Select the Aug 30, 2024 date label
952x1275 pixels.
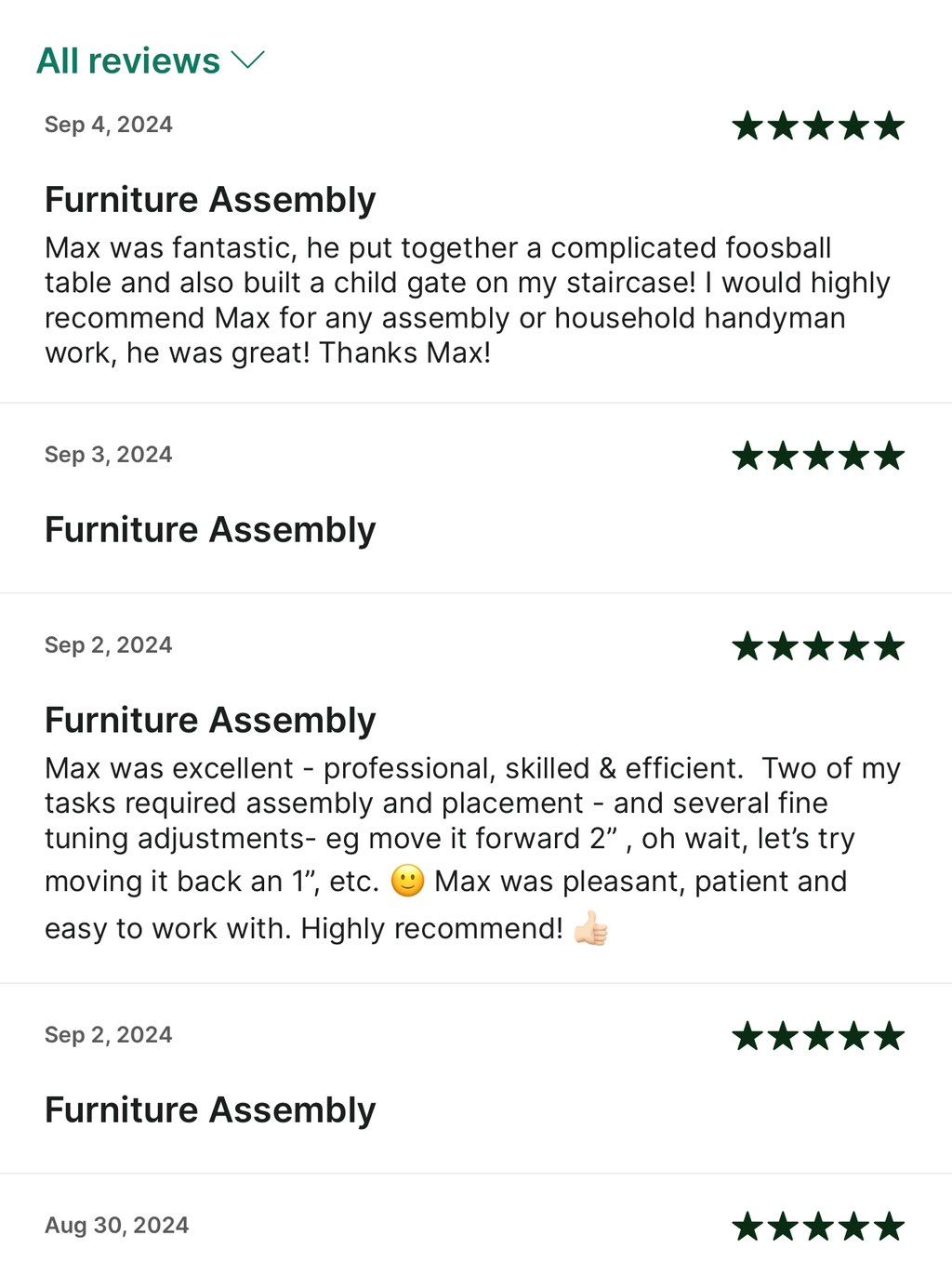[117, 1225]
